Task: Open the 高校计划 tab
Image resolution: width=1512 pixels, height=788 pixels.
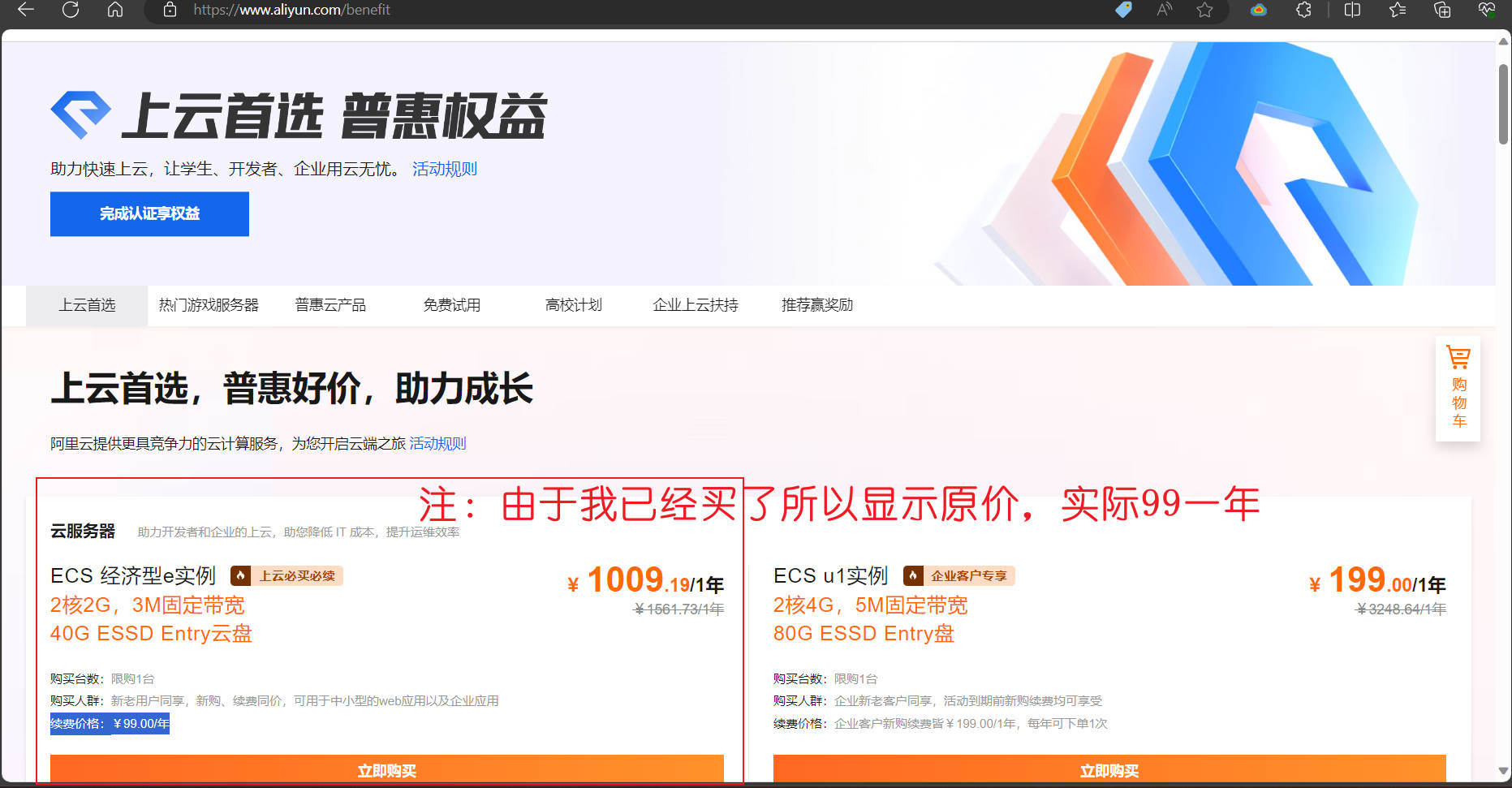Action: click(x=574, y=305)
